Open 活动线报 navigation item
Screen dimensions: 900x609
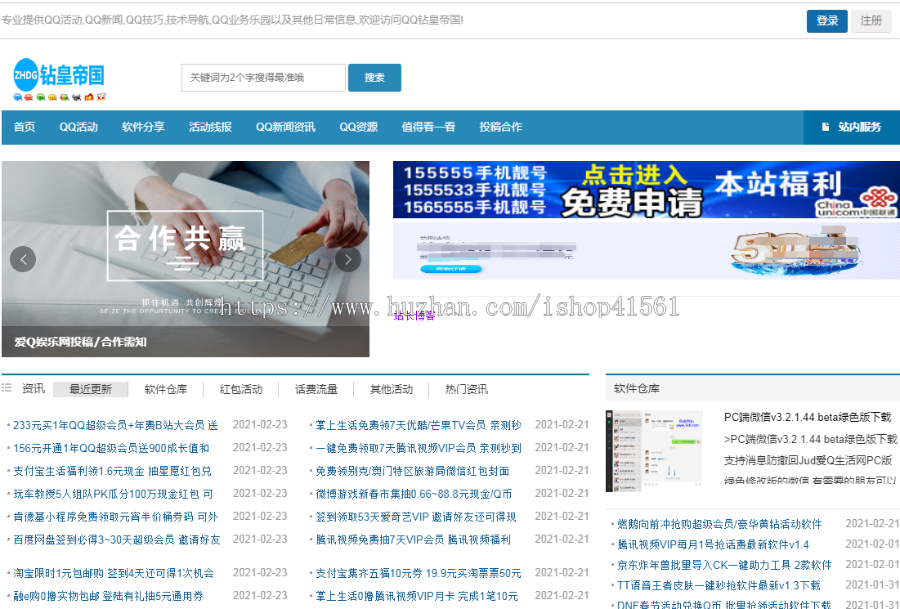210,127
